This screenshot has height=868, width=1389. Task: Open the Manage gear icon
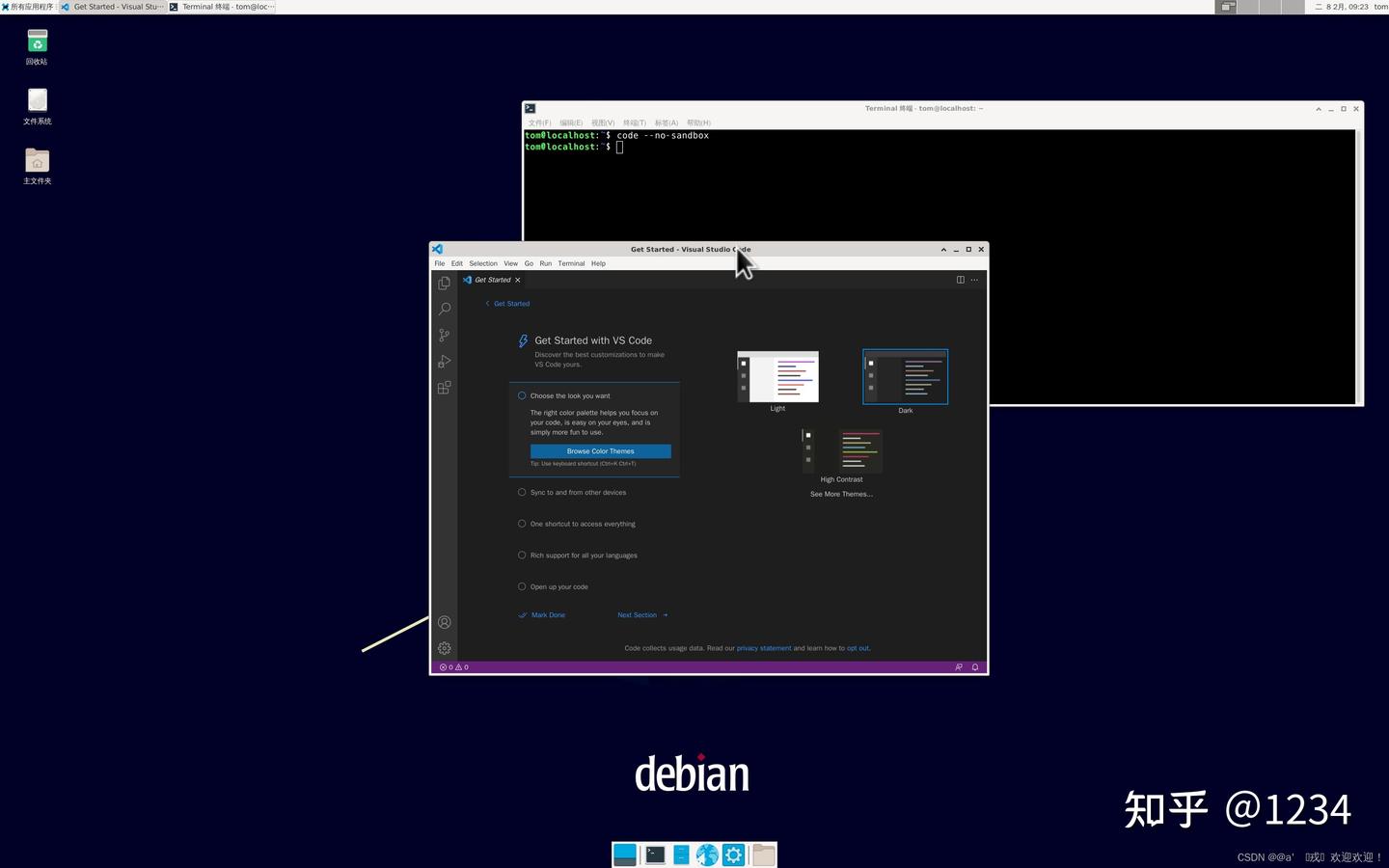coord(444,648)
